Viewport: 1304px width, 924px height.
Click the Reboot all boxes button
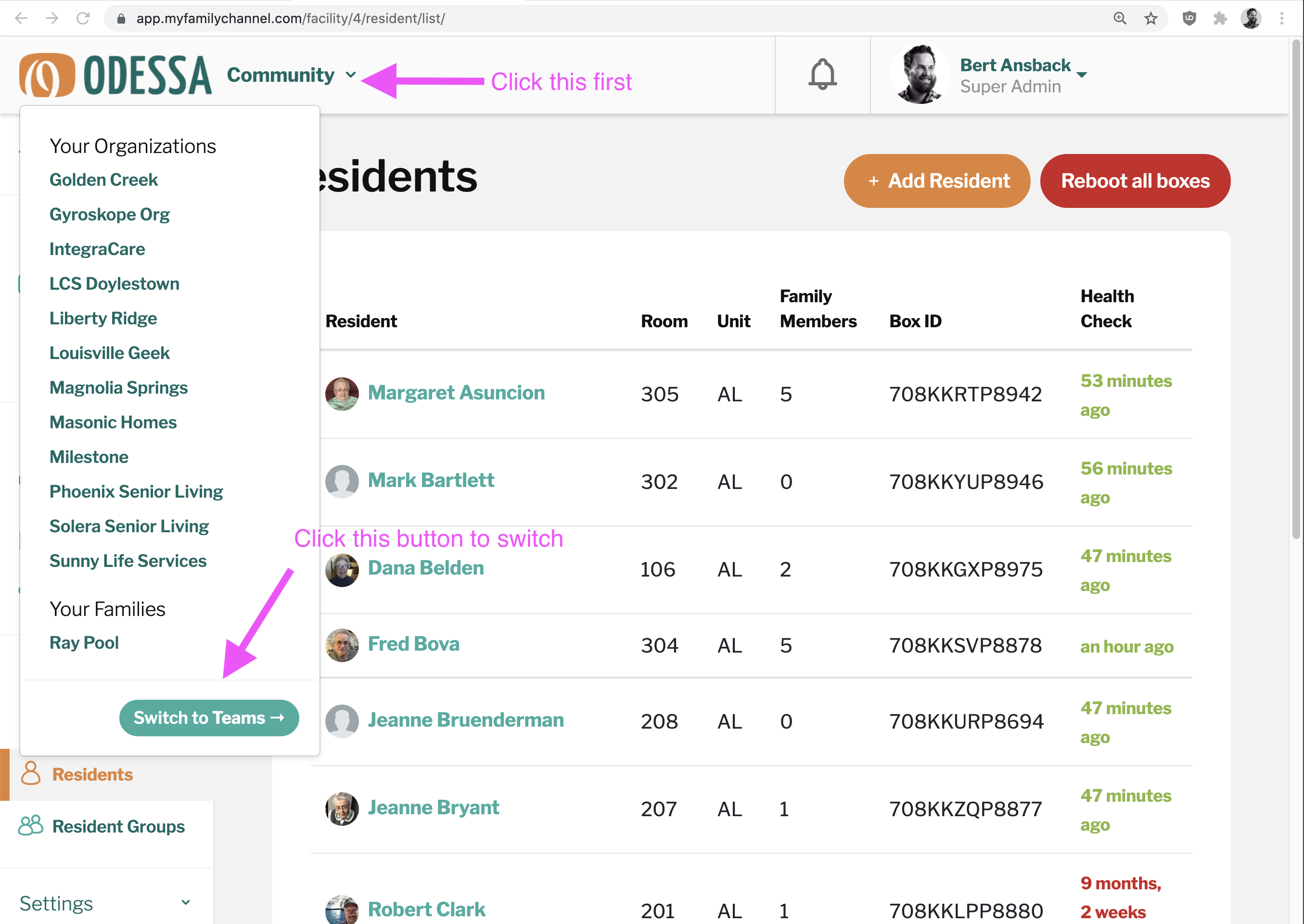(1135, 181)
